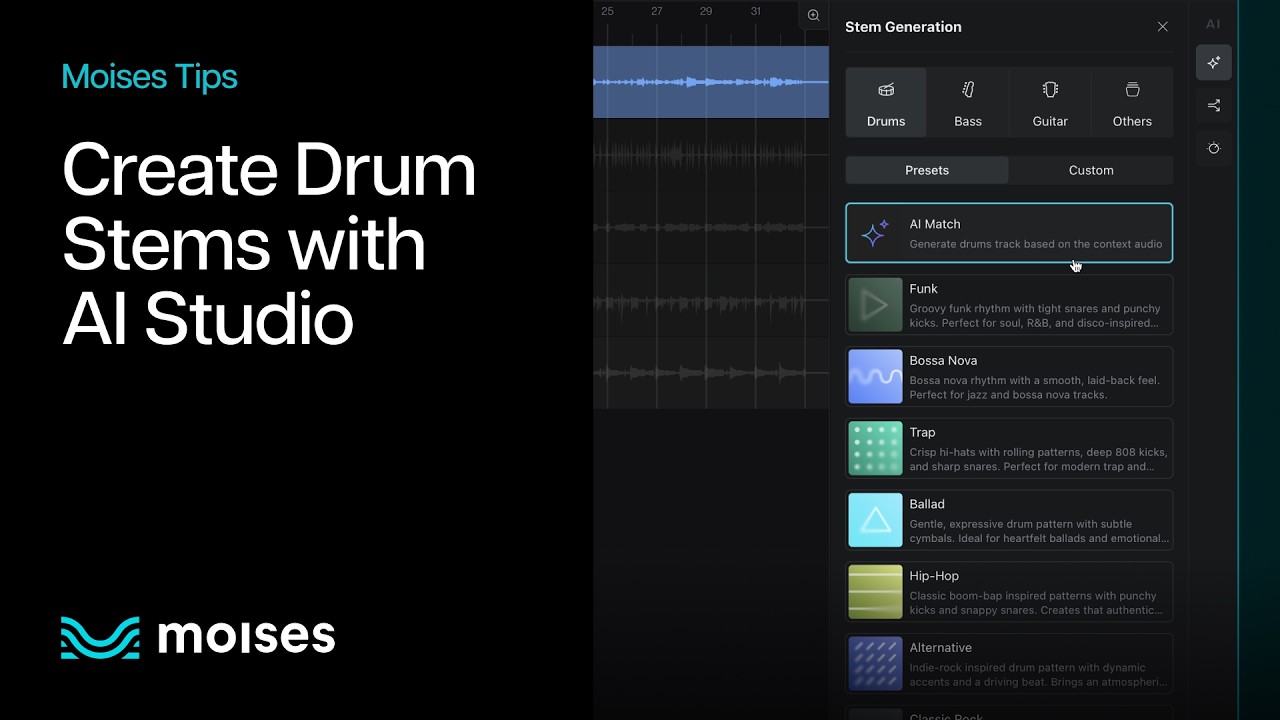Open the Others stem tab

pyautogui.click(x=1132, y=102)
